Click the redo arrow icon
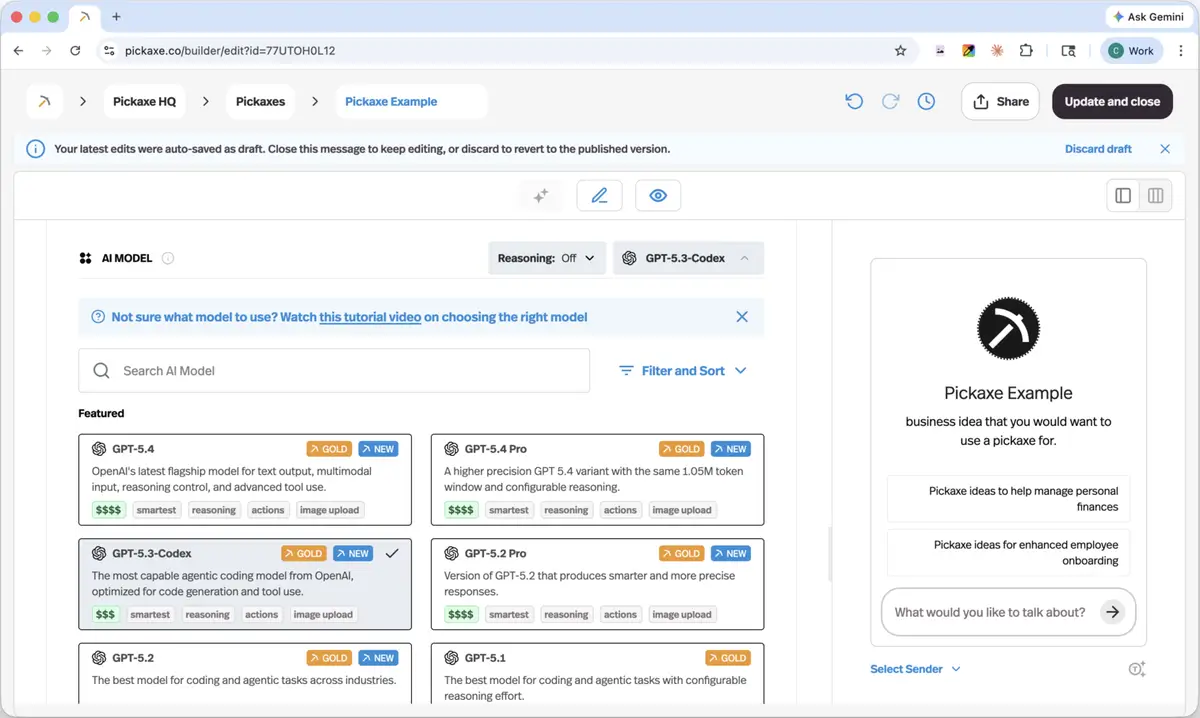 point(890,101)
